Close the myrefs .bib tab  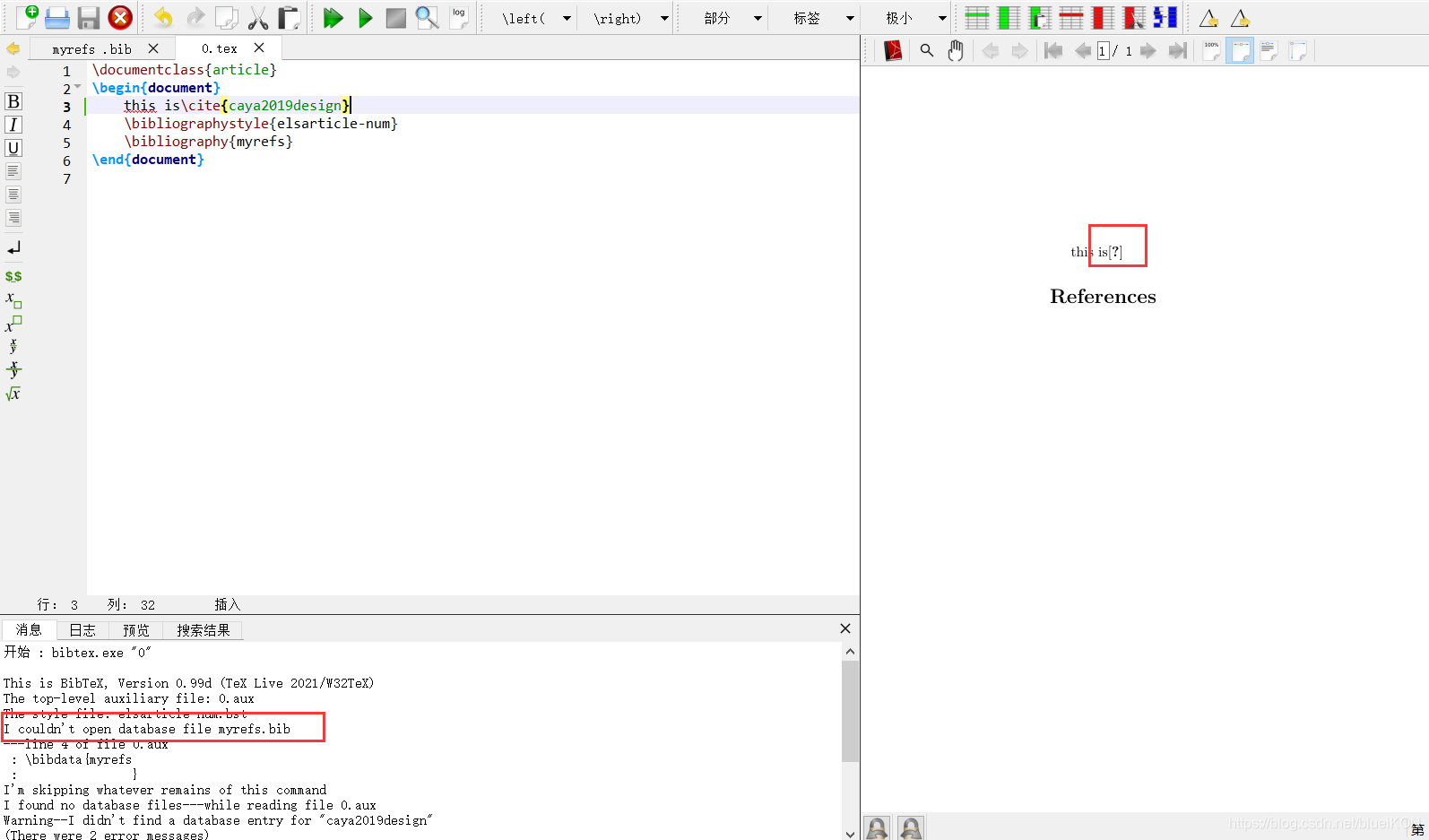(x=153, y=48)
